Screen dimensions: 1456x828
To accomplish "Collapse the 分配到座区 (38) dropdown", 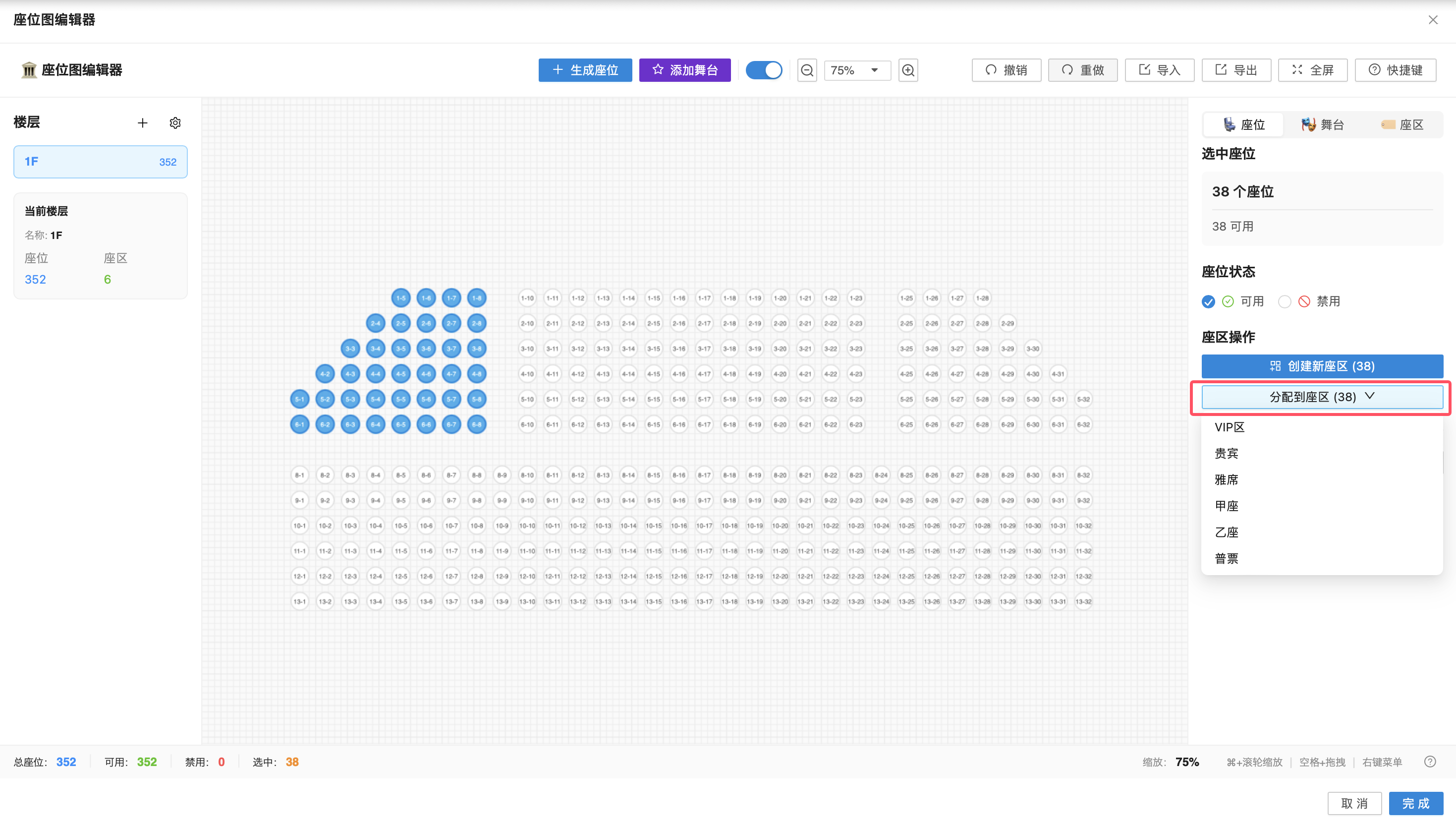I will [1322, 396].
